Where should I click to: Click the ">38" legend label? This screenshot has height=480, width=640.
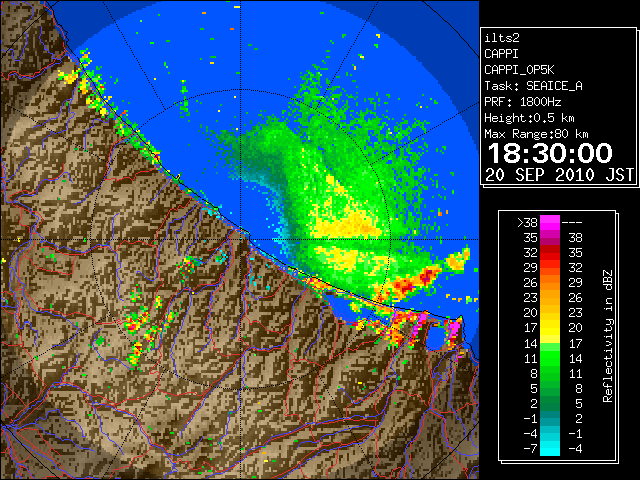coord(527,222)
